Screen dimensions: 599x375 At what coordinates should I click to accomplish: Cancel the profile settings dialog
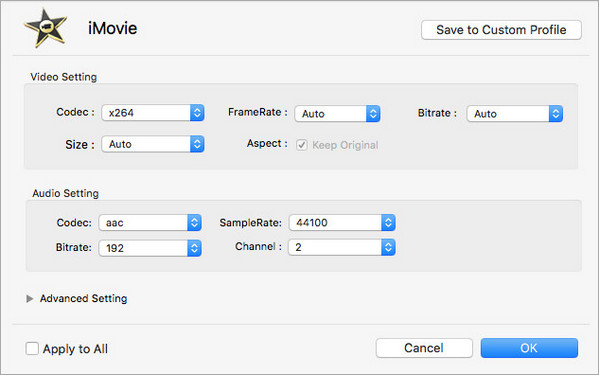point(424,348)
